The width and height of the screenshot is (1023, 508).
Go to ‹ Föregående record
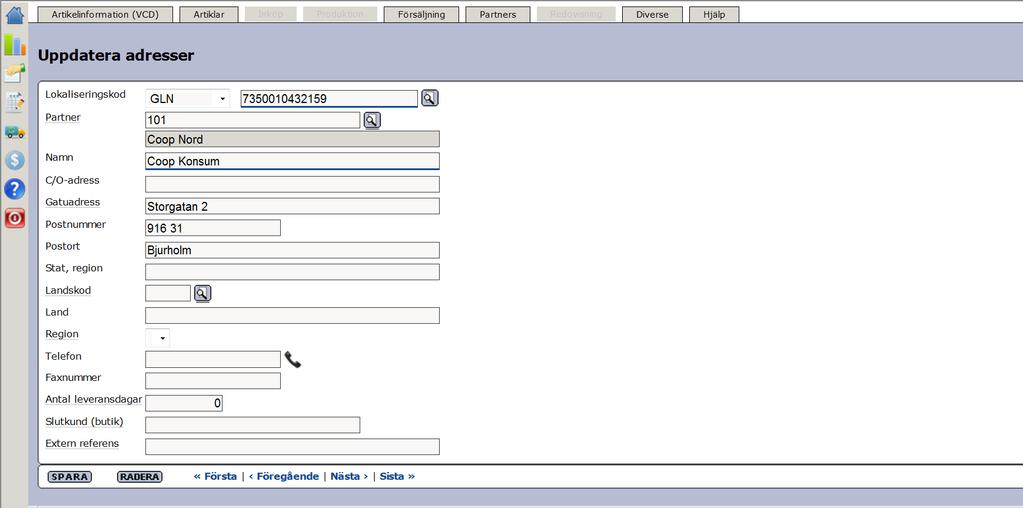pyautogui.click(x=284, y=476)
